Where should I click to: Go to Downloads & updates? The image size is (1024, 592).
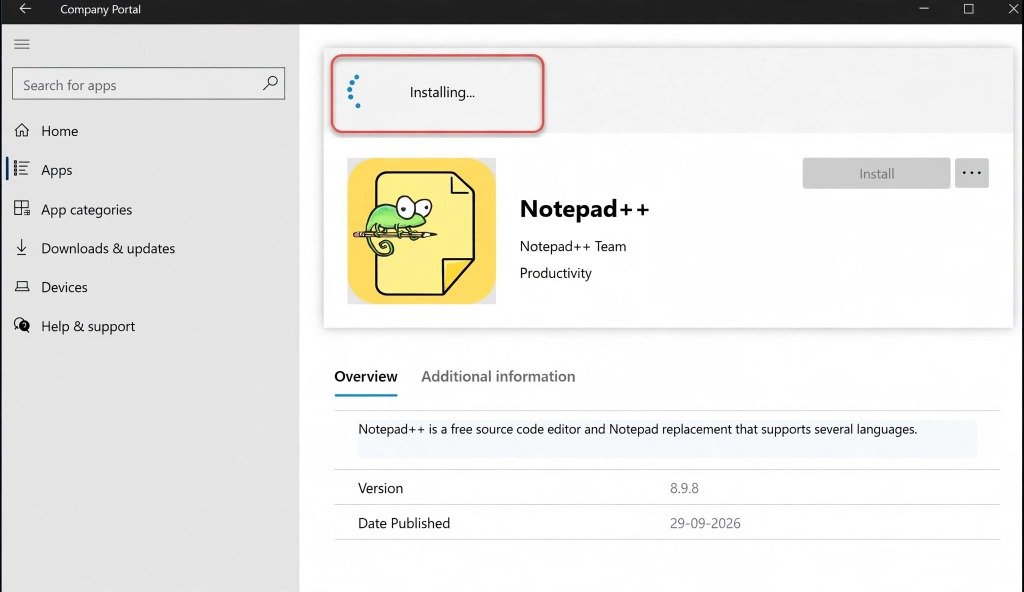pyautogui.click(x=108, y=248)
